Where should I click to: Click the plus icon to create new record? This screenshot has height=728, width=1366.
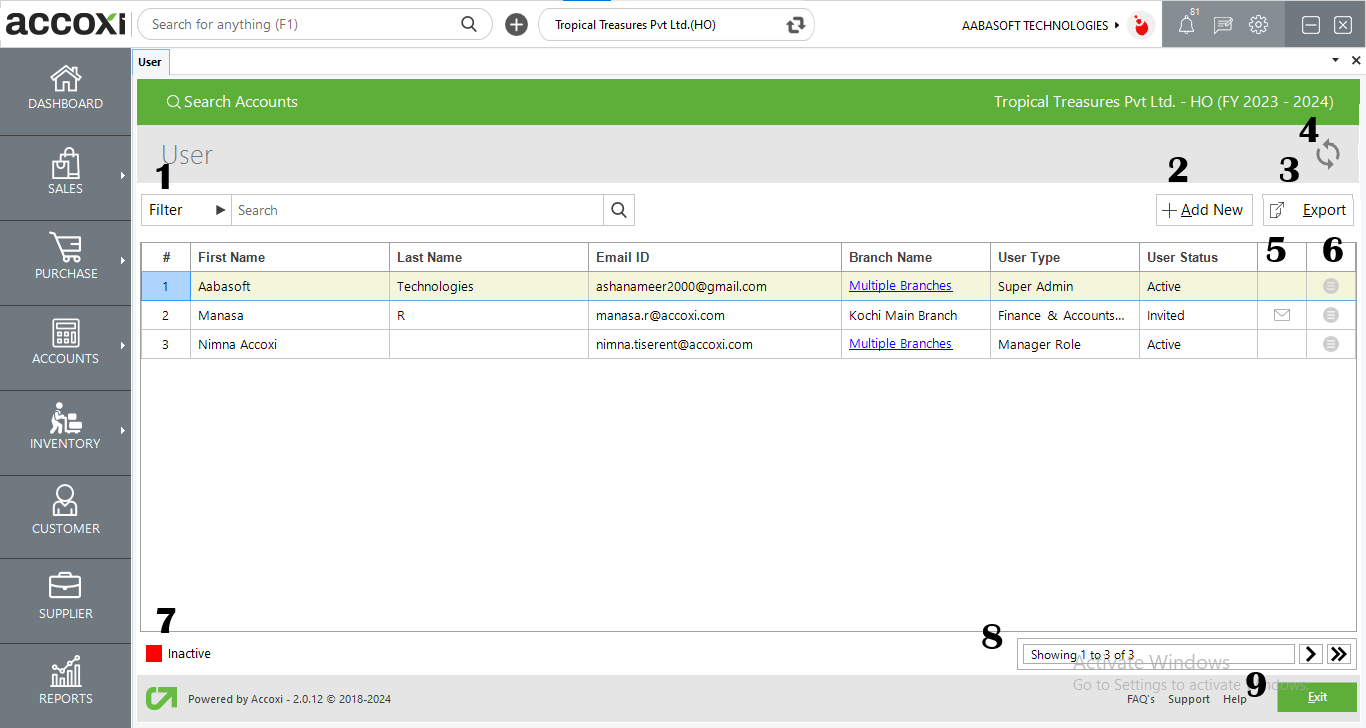pos(516,23)
